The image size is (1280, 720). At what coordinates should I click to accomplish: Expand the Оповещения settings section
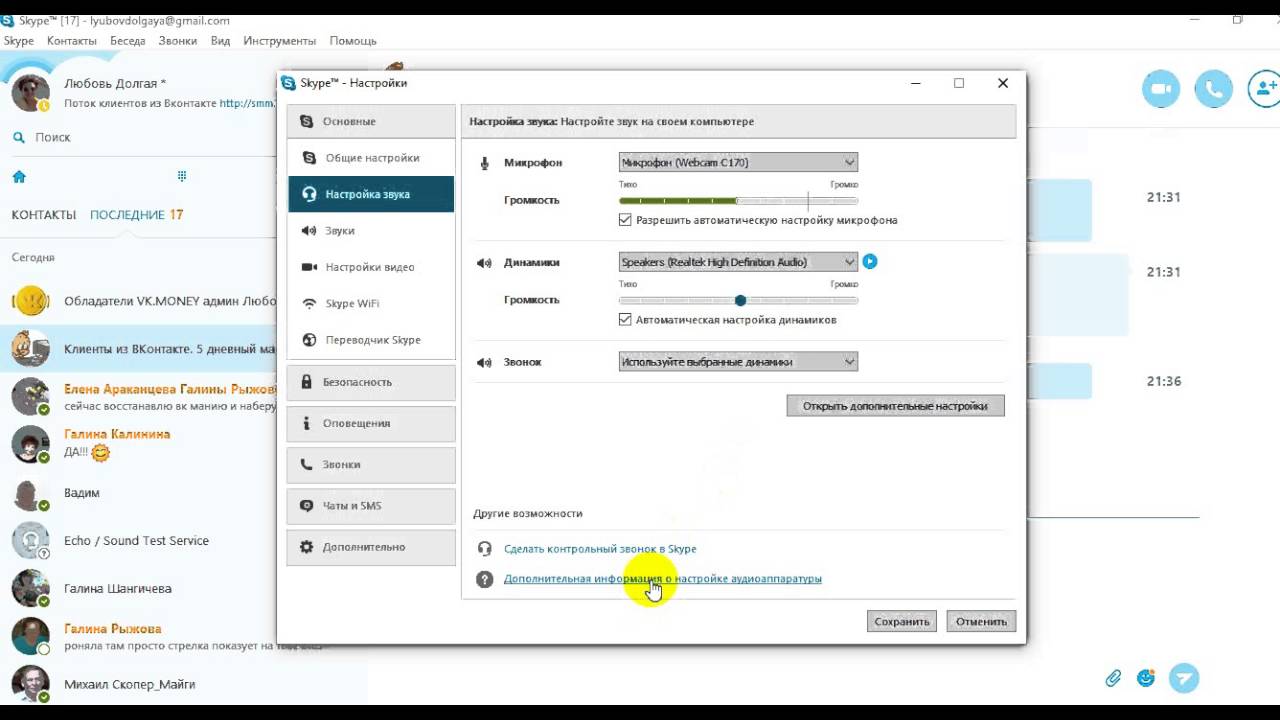click(x=371, y=423)
